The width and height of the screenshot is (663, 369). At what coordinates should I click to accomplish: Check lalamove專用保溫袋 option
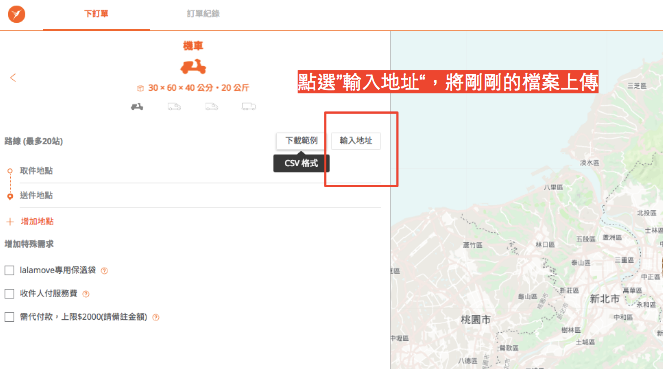9,270
